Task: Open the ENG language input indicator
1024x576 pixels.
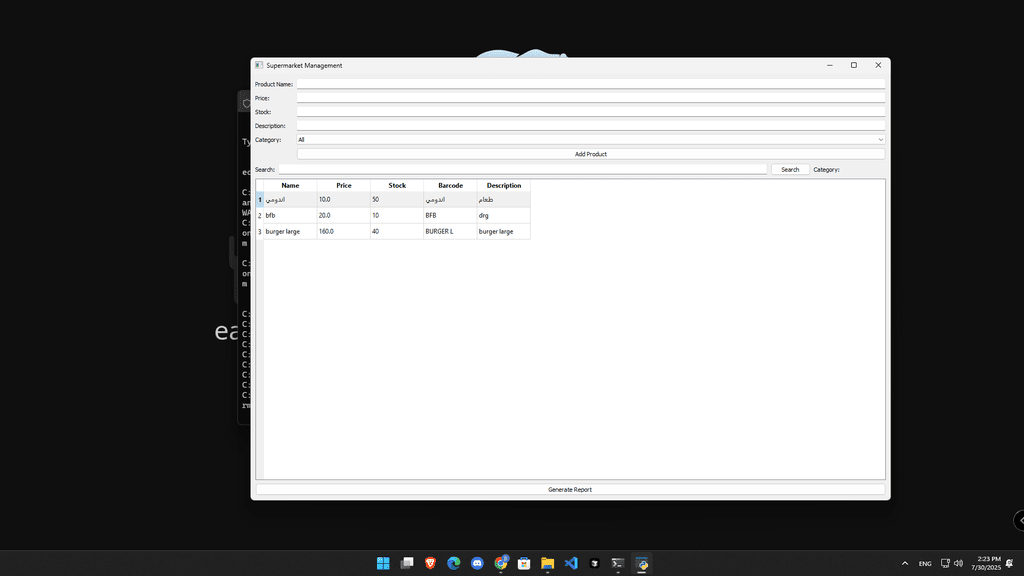Action: coord(925,564)
